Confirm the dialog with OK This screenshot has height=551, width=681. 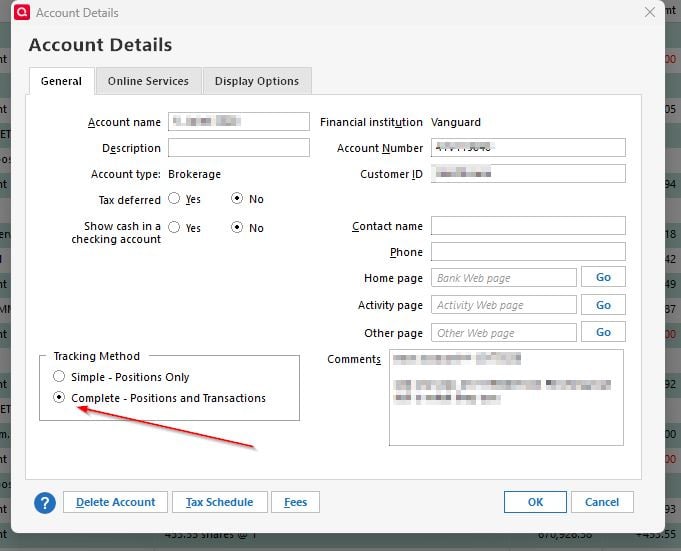point(535,502)
